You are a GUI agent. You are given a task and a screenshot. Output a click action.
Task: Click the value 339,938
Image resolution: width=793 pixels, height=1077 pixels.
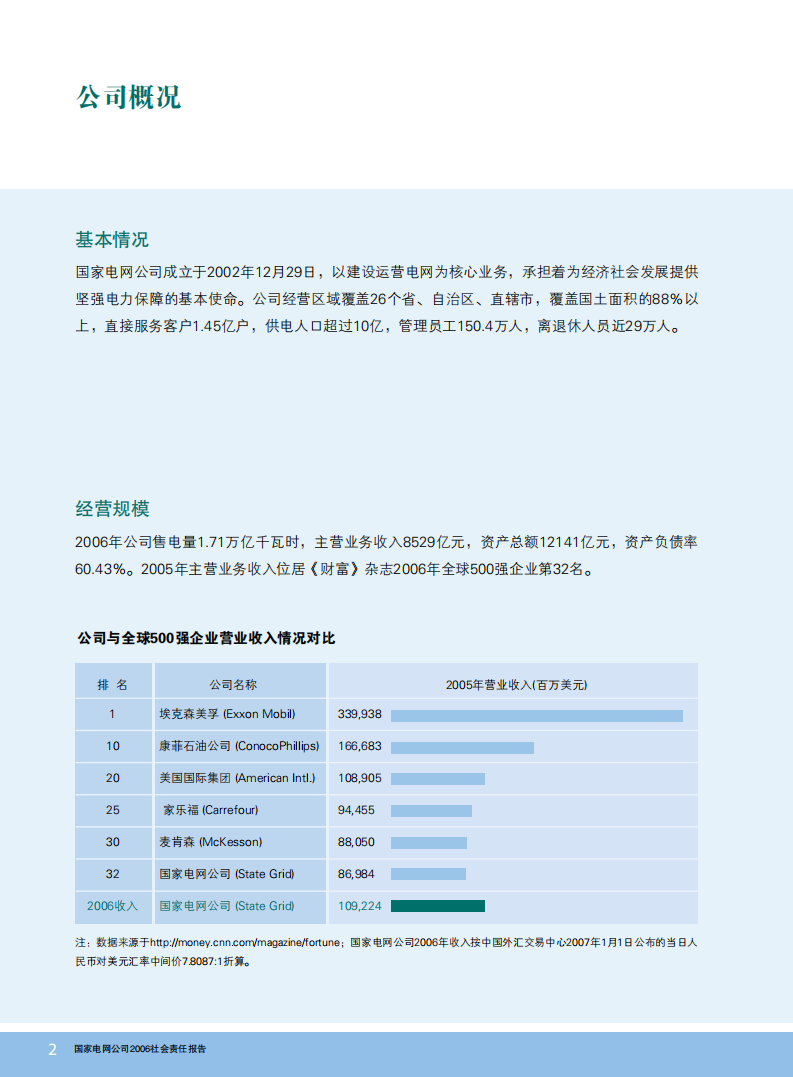coord(359,714)
